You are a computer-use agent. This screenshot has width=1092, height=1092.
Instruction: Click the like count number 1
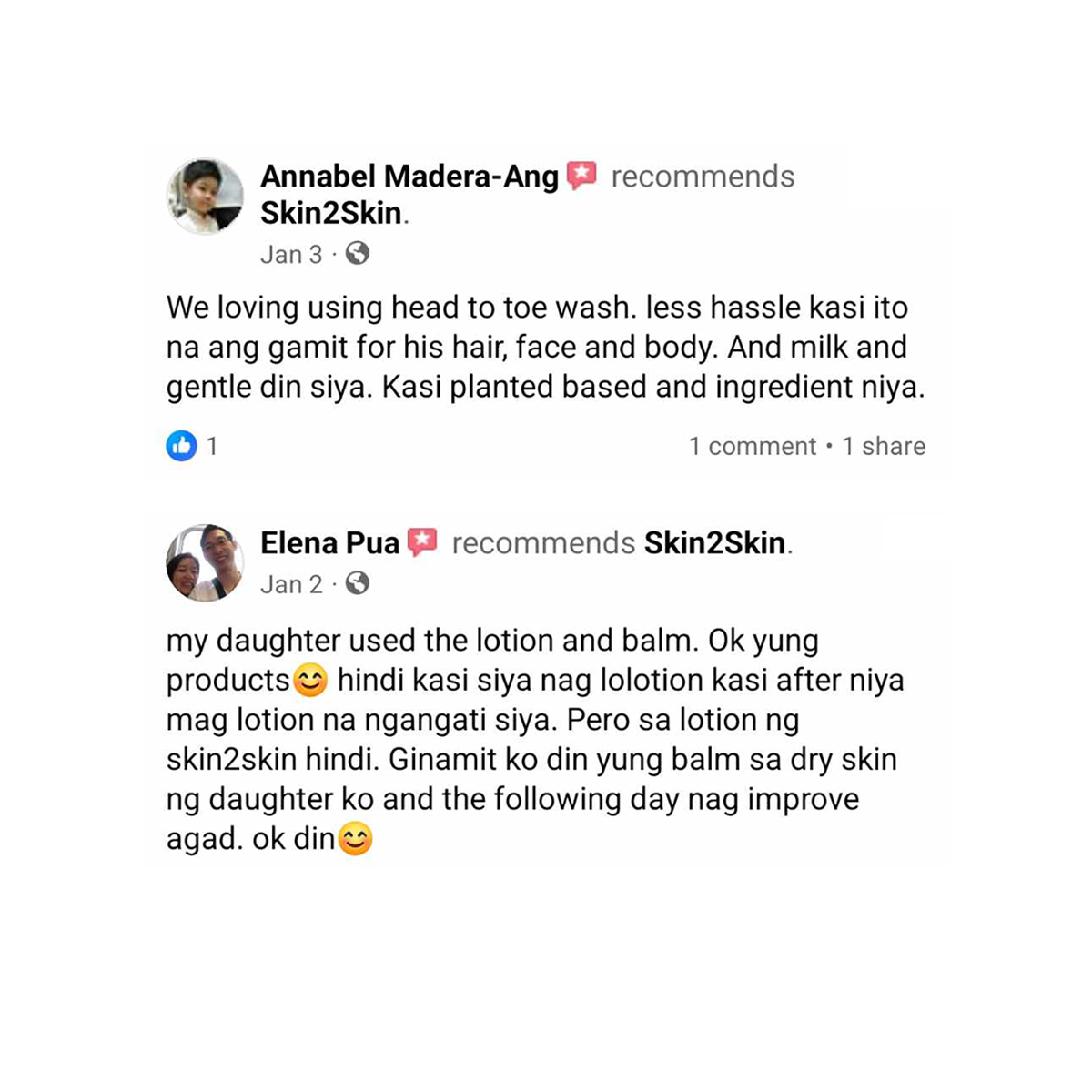[211, 446]
